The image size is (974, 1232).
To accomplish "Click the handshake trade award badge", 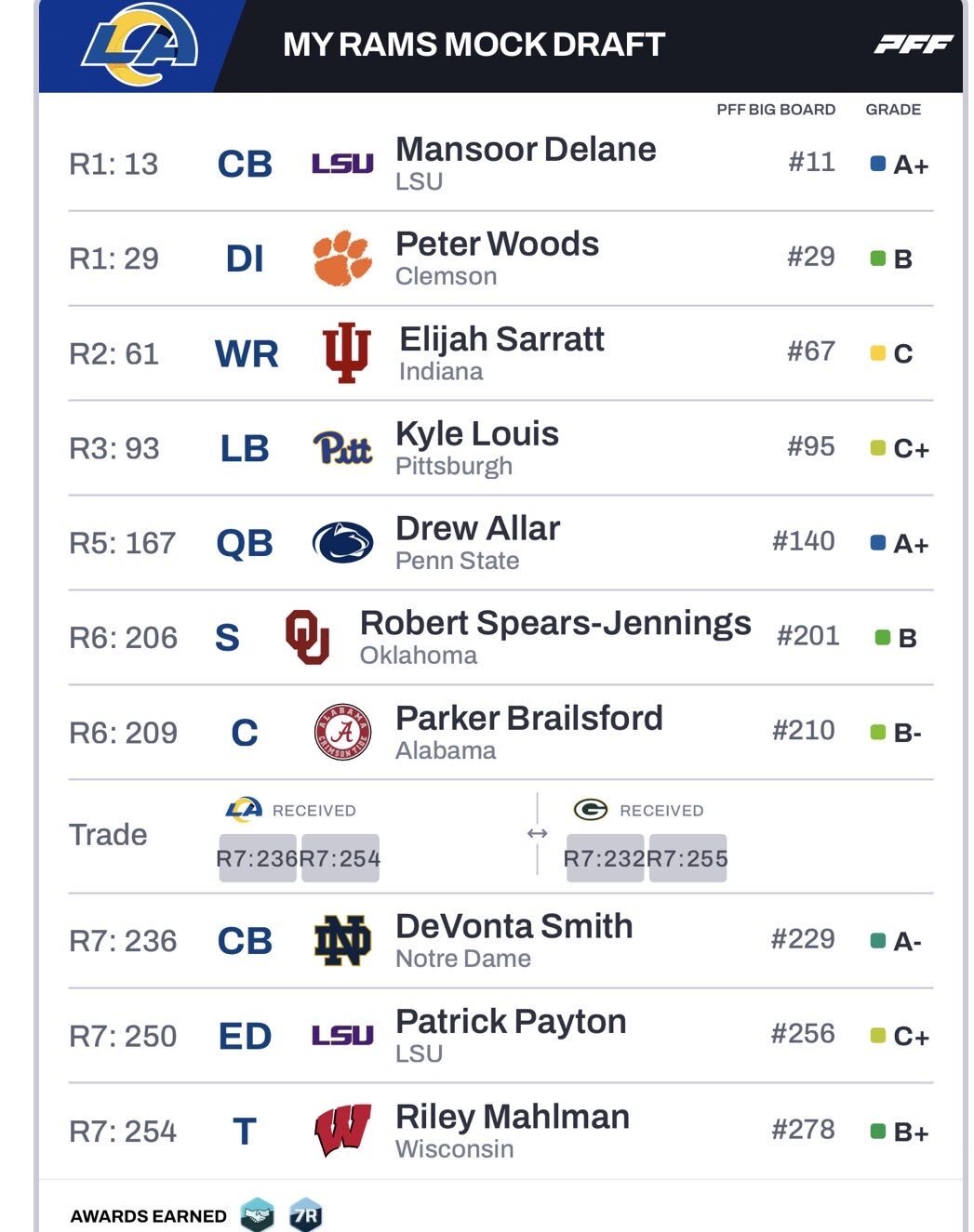I will pos(257,1215).
